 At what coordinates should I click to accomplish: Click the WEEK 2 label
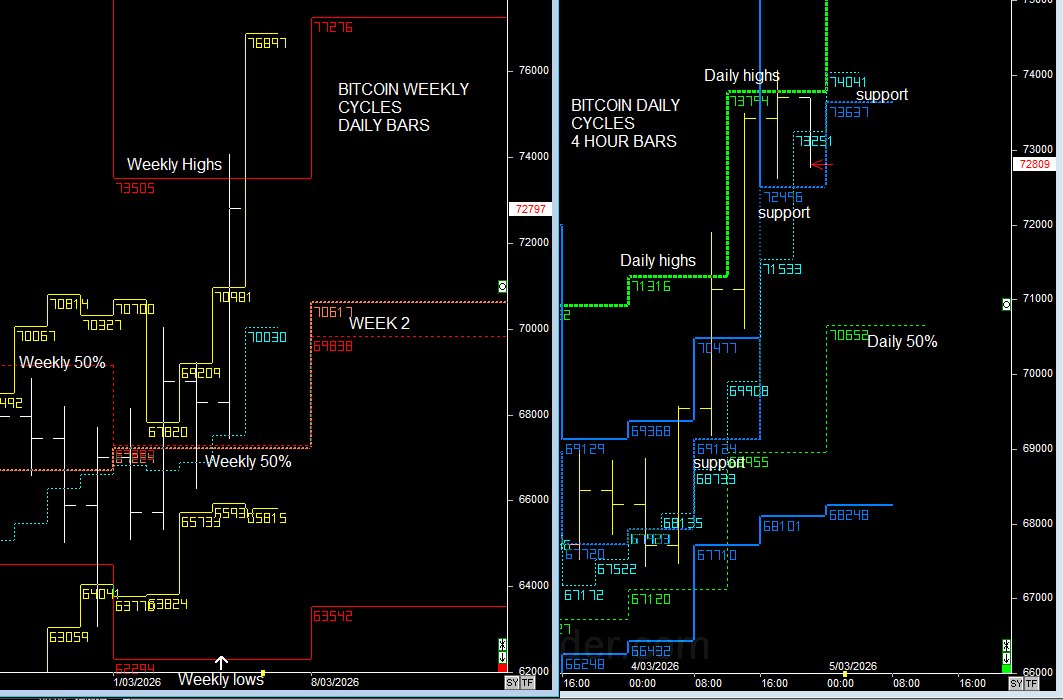coord(379,323)
